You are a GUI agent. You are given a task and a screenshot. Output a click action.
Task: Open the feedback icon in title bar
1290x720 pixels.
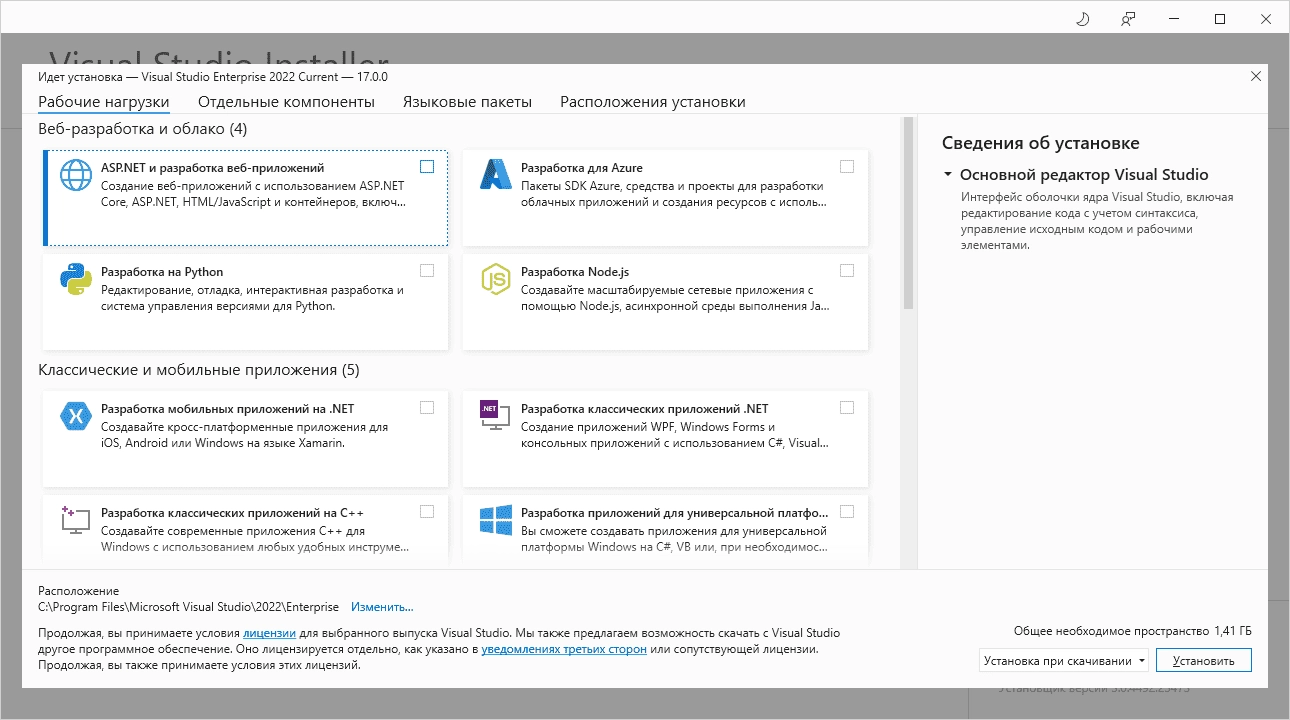click(1128, 19)
